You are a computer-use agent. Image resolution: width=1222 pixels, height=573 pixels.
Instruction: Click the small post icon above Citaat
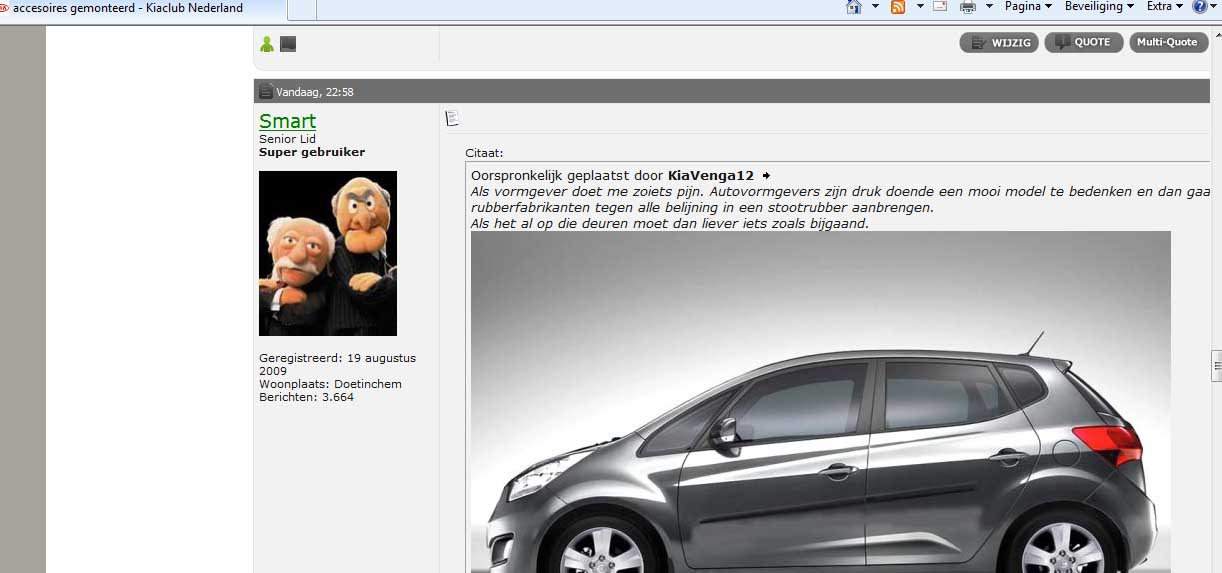pyautogui.click(x=452, y=119)
